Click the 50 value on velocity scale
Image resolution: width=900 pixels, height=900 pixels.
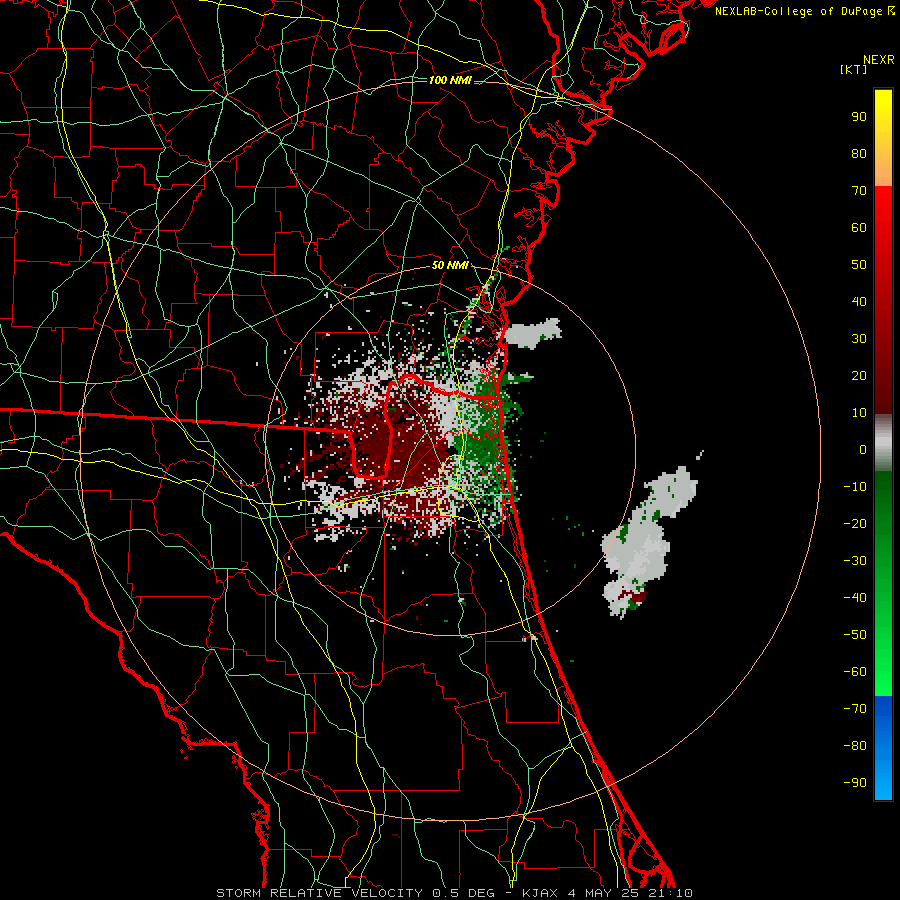(859, 265)
